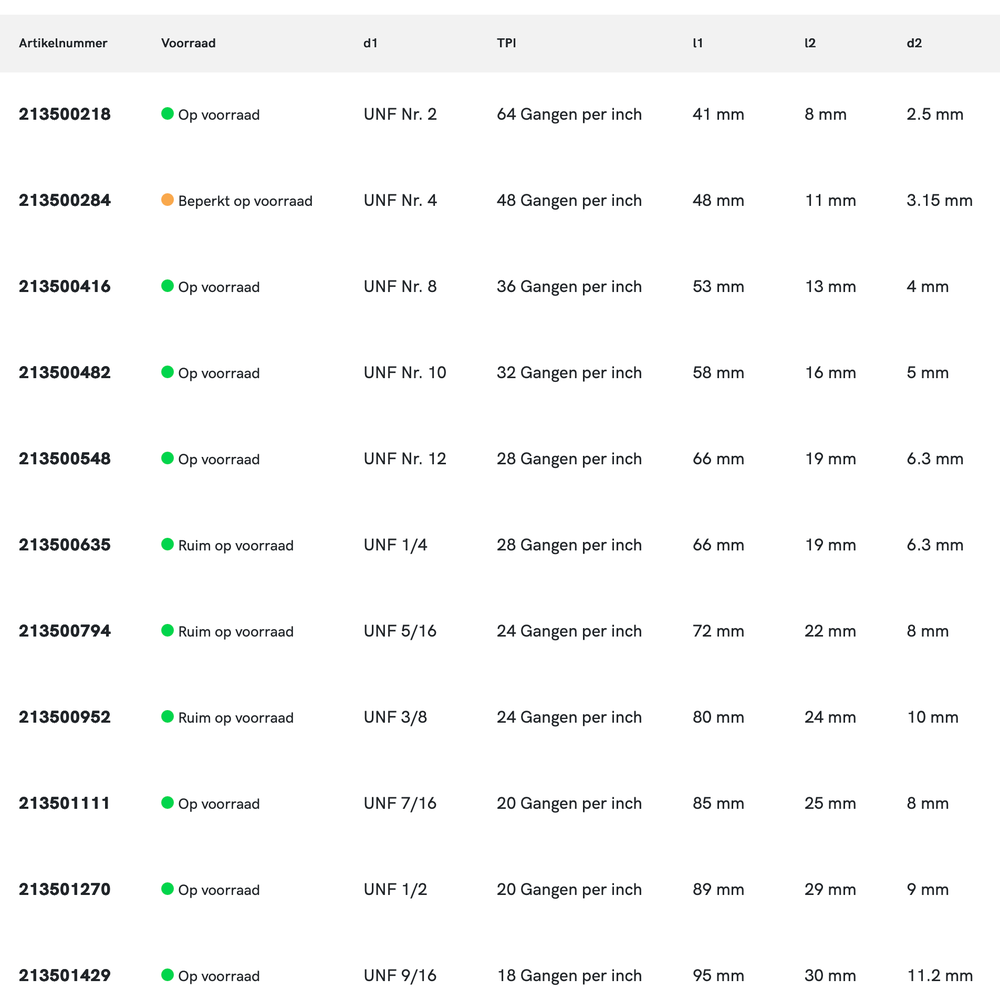Click the d2 column header

pyautogui.click(x=914, y=43)
